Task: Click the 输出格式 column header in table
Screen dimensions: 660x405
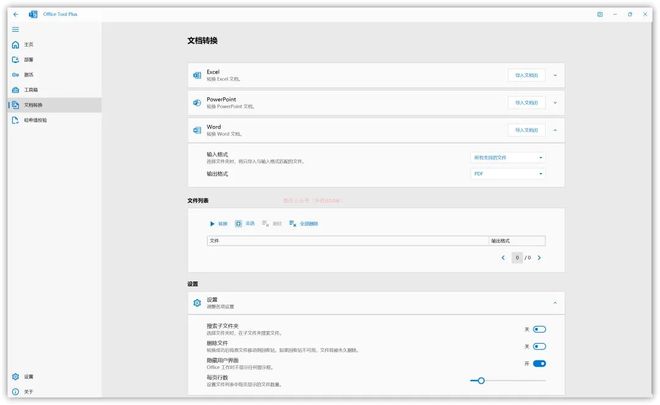Action: tap(517, 241)
